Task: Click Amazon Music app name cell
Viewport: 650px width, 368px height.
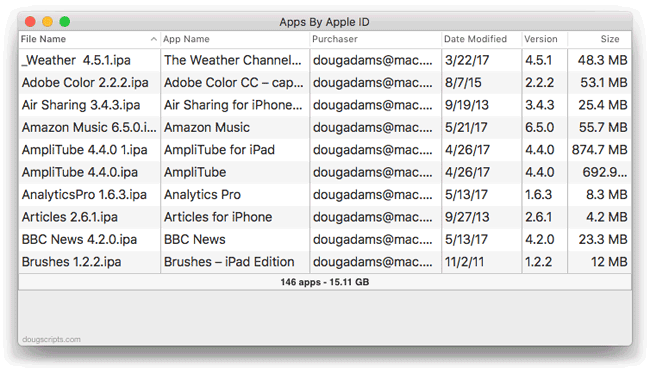Action: point(235,127)
